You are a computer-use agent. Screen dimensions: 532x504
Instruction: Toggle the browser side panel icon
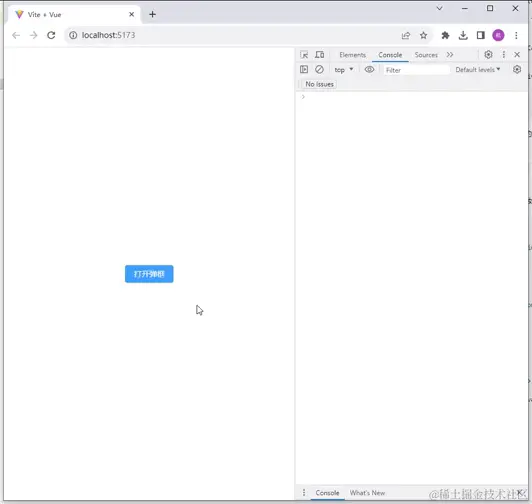(480, 35)
